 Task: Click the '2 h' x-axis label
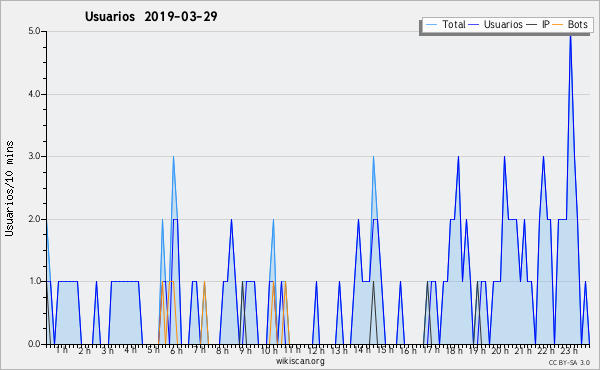(85, 350)
